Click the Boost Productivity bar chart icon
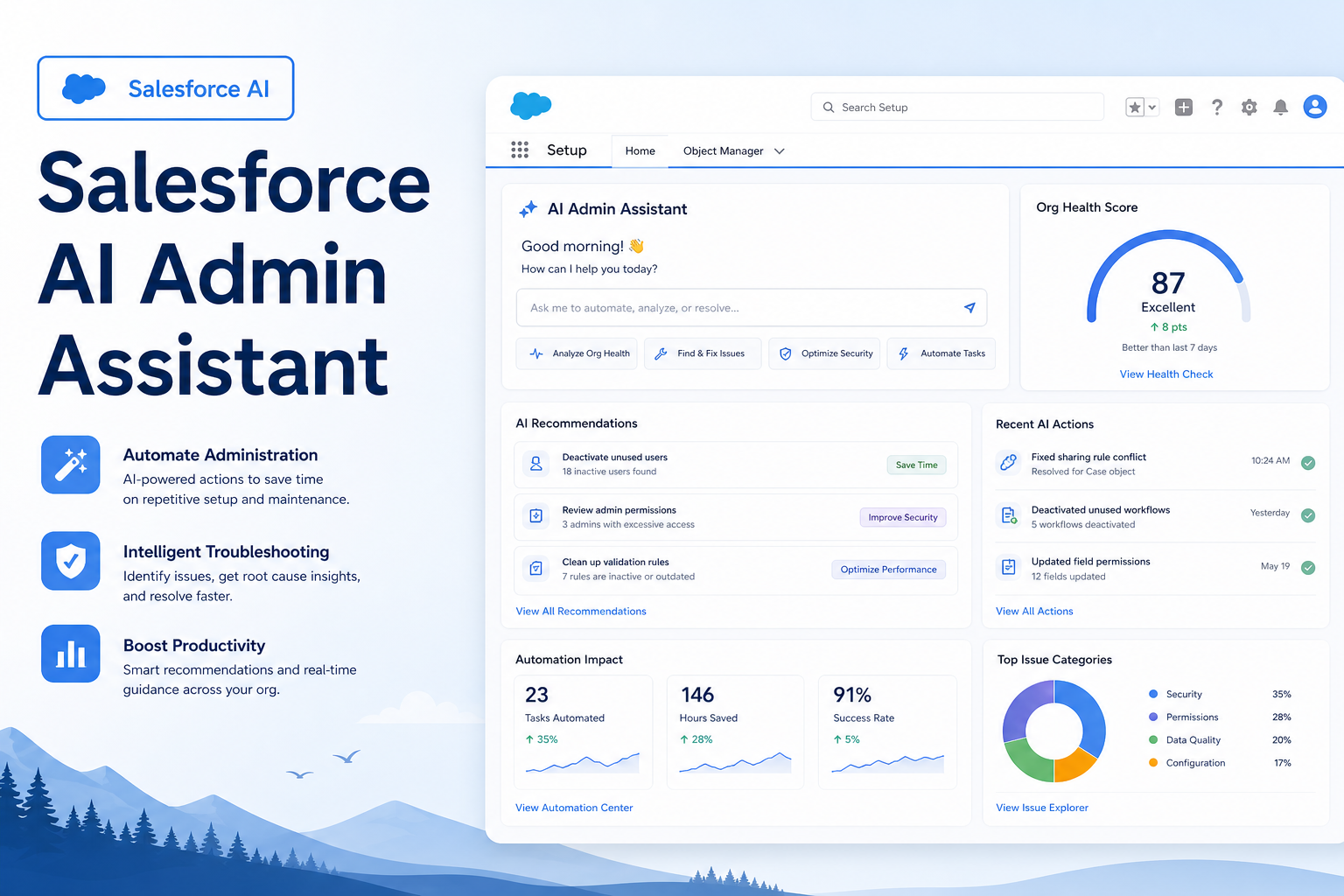The width and height of the screenshot is (1344, 896). tap(71, 654)
